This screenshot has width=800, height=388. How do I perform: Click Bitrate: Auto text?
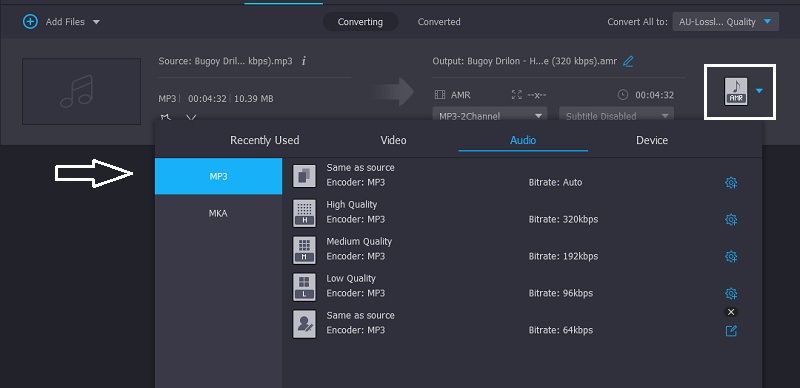click(555, 182)
